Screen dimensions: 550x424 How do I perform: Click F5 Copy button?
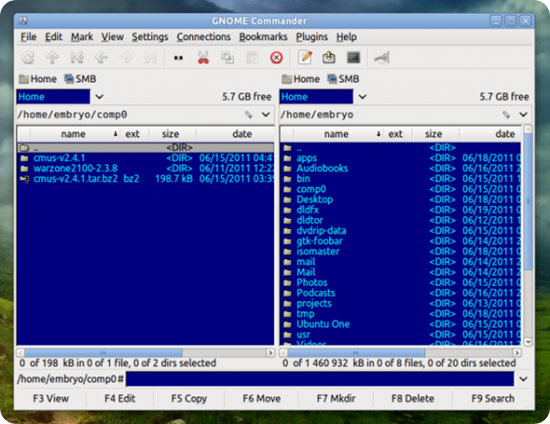pos(189,398)
